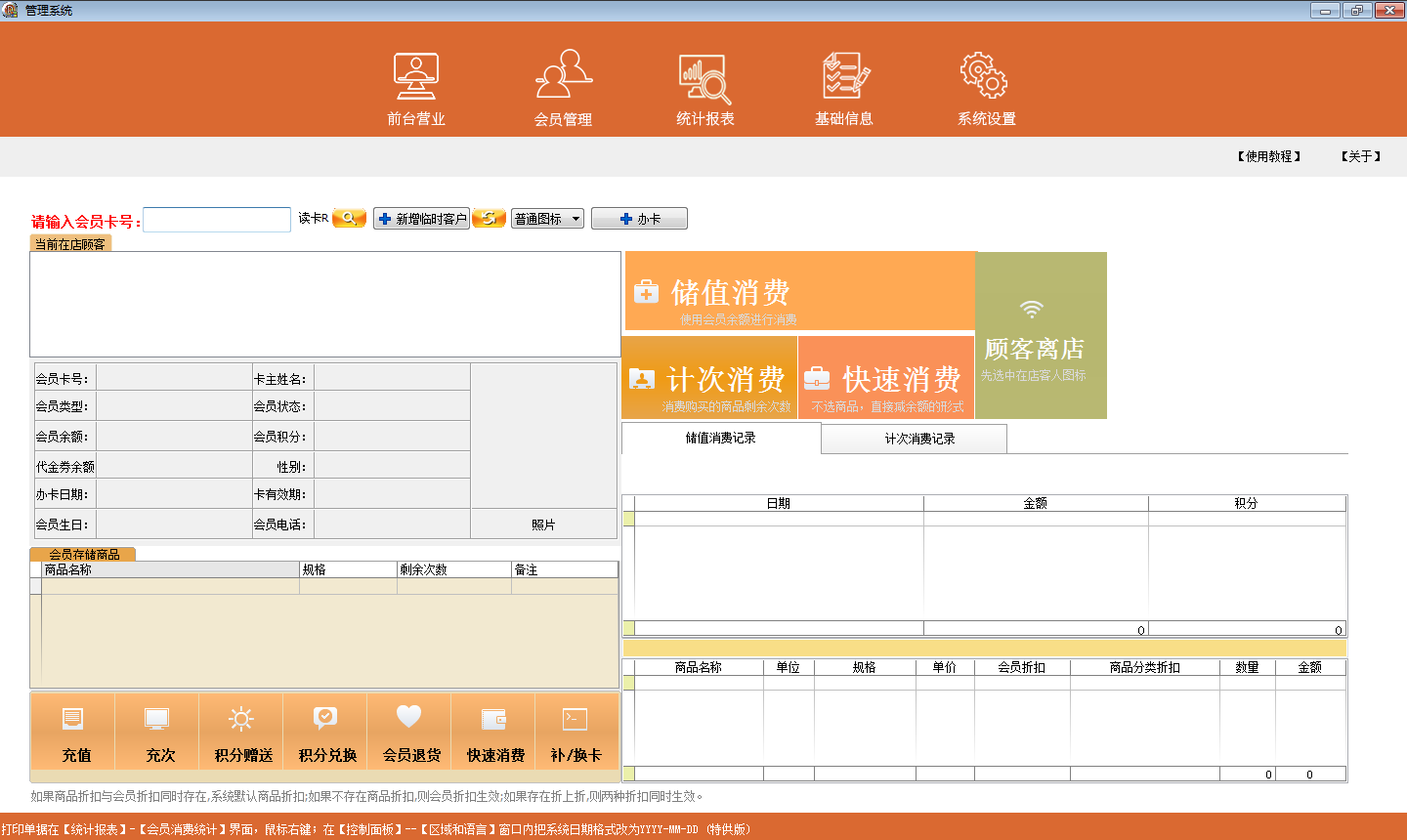Click the 储值消费 stored-value consumption tile
This screenshot has height=840, width=1407.
click(x=799, y=291)
